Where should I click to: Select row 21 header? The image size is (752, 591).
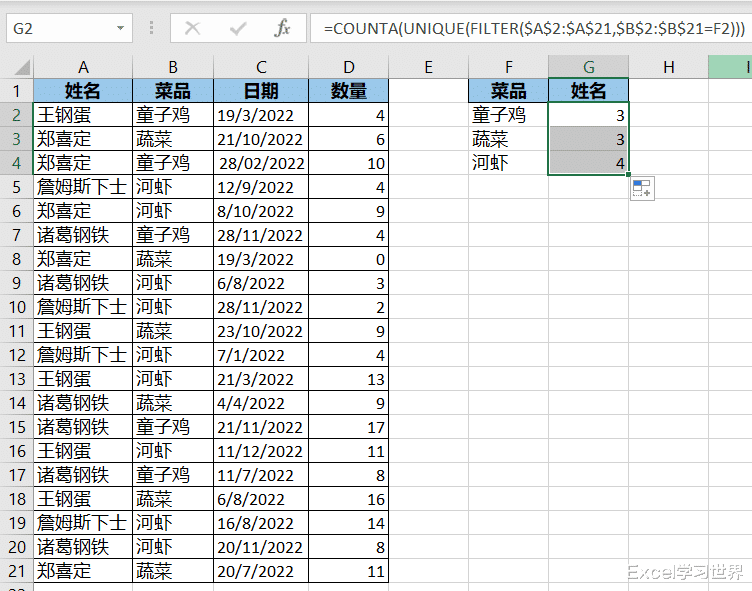[17, 570]
